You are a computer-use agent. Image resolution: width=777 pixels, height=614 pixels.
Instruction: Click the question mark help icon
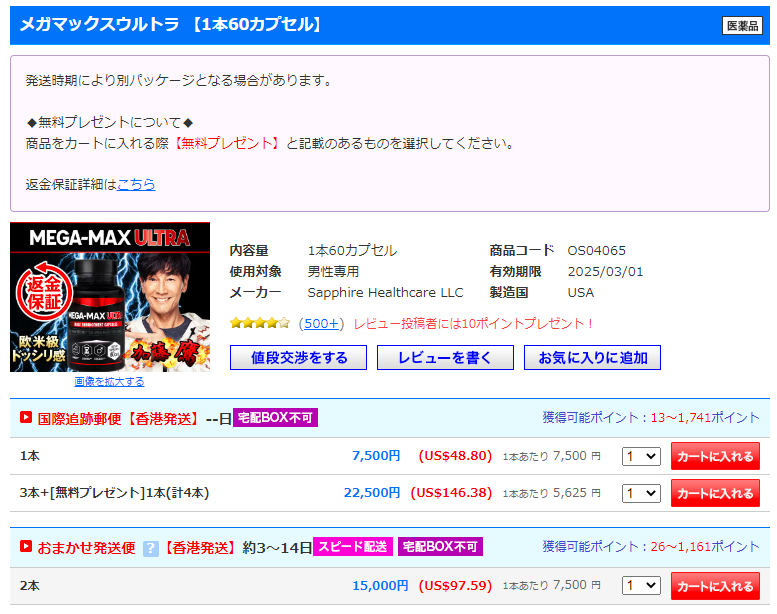coord(151,548)
